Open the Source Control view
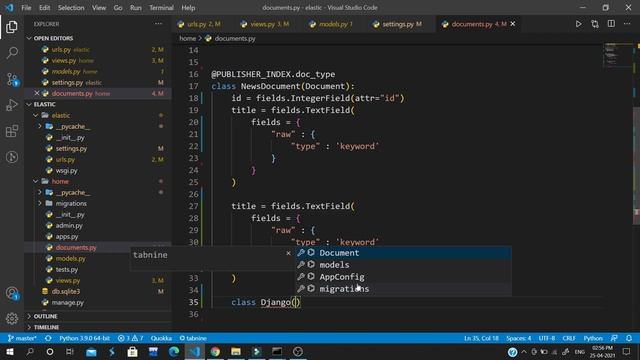The height and width of the screenshot is (360, 640). (12, 79)
